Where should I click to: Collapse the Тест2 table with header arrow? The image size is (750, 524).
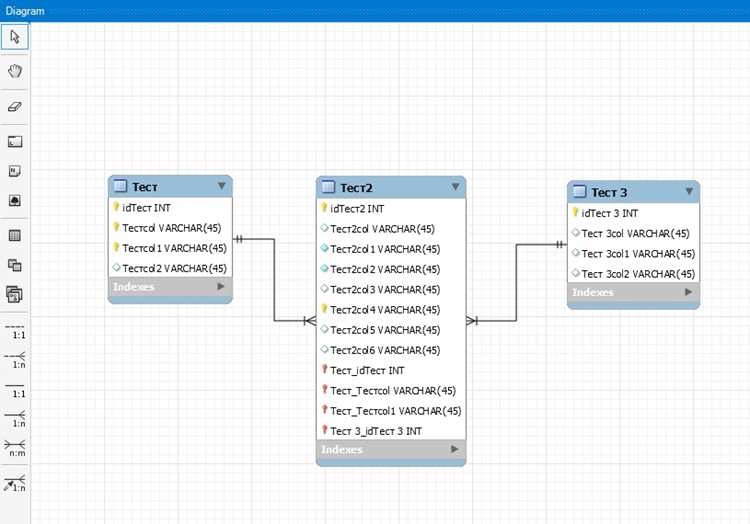pos(455,186)
